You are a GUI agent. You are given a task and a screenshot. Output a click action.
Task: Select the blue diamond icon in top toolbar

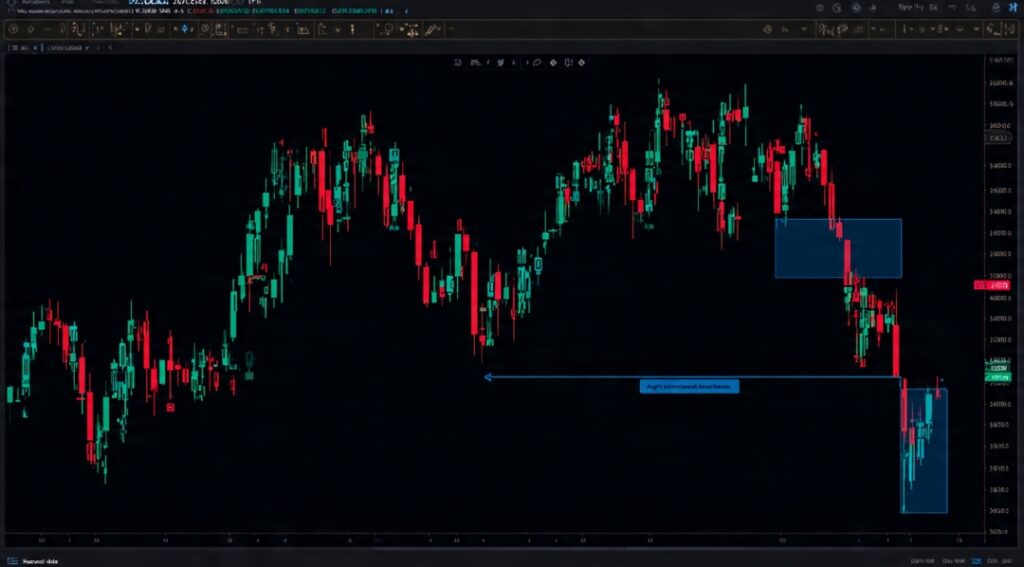click(x=184, y=29)
